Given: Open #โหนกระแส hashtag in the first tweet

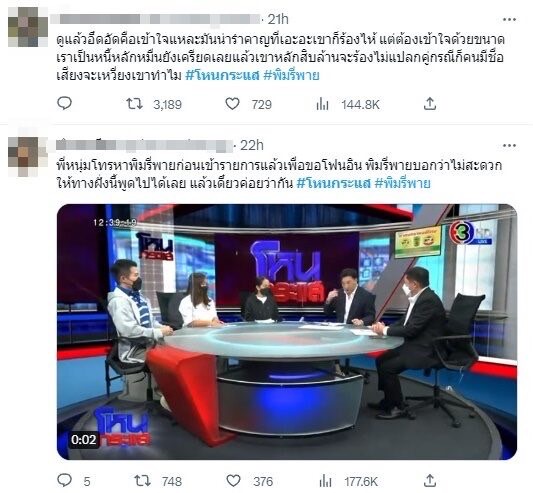Looking at the screenshot, I should [x=222, y=75].
